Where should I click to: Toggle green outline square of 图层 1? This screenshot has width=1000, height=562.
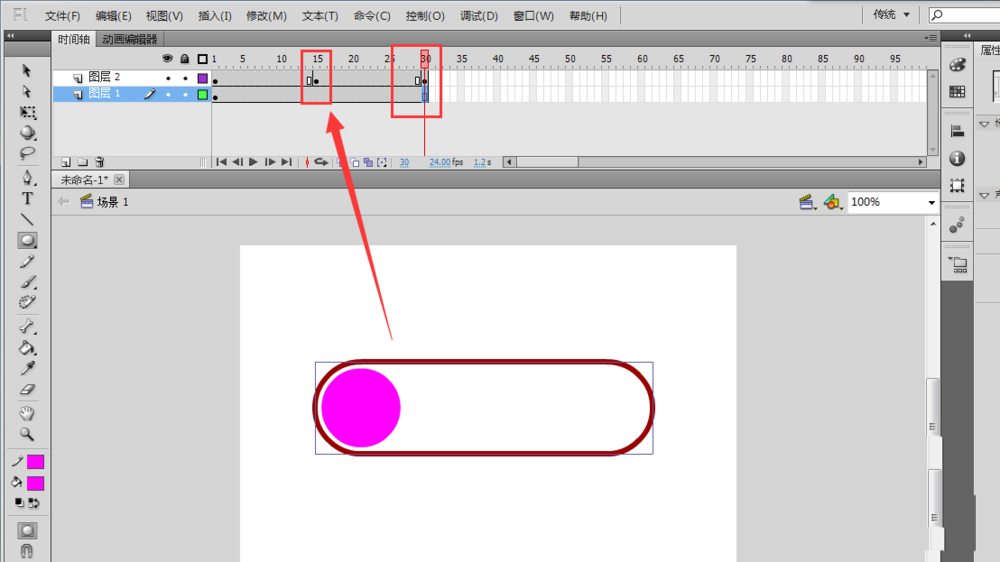click(202, 94)
